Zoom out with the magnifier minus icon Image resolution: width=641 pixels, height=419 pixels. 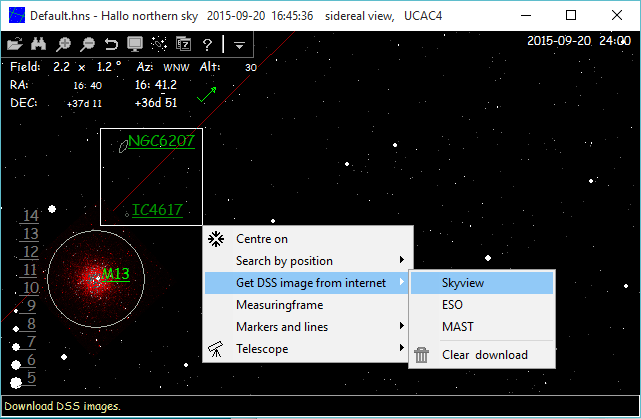coord(87,44)
